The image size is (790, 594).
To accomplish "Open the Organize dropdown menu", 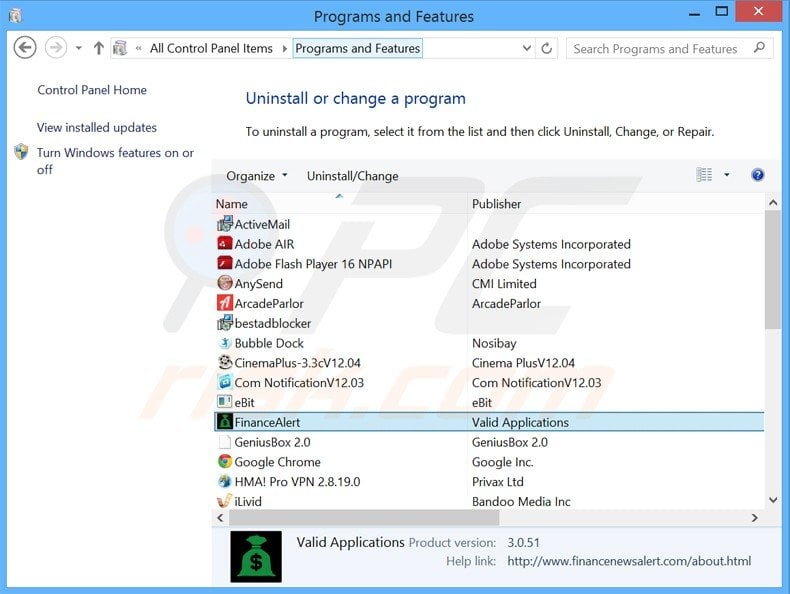I will [256, 176].
